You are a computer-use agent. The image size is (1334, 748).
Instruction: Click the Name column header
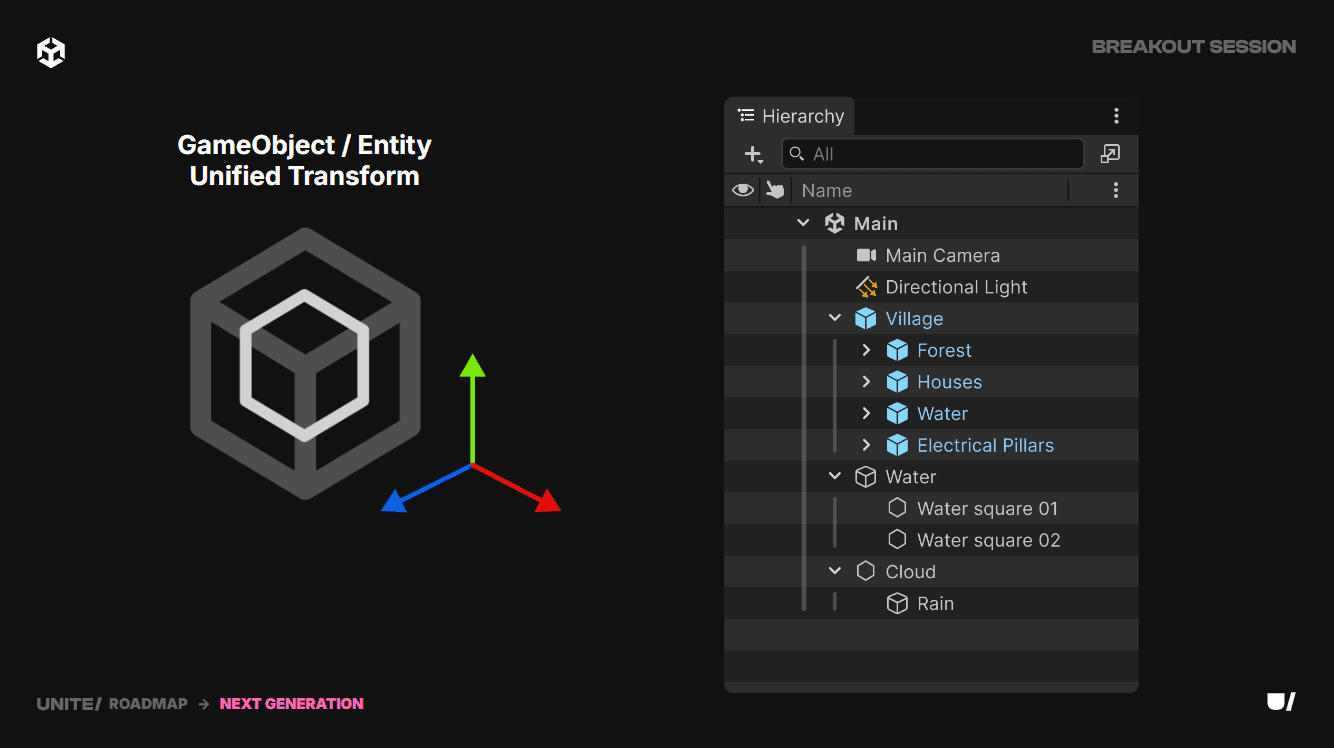coord(827,191)
